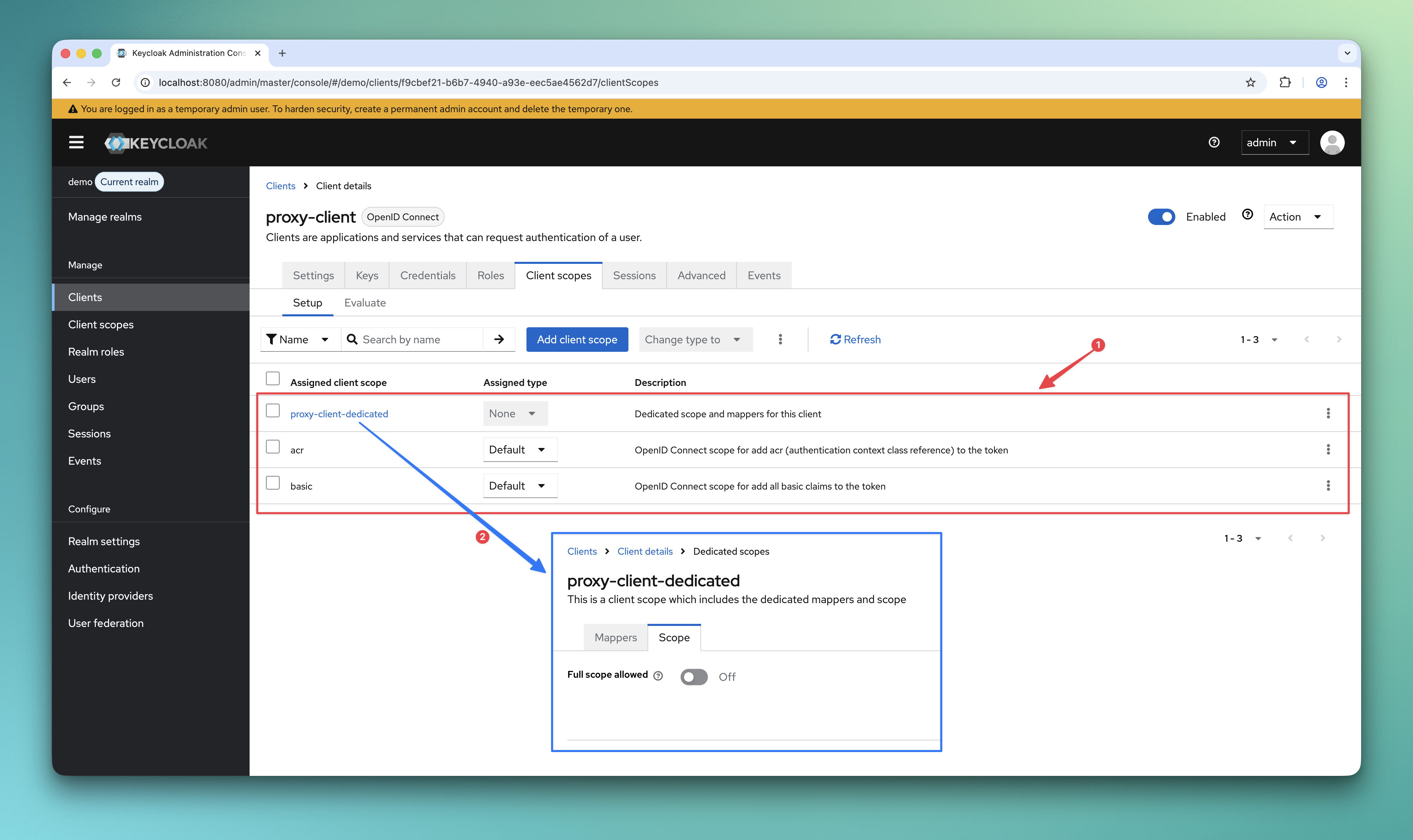
Task: Go to previous page in top pagination
Action: click(1307, 339)
